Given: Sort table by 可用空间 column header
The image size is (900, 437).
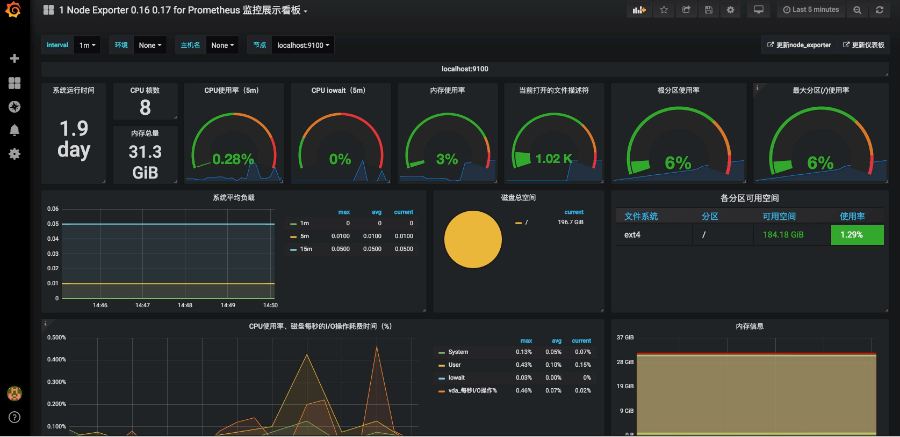Looking at the screenshot, I should click(x=779, y=216).
